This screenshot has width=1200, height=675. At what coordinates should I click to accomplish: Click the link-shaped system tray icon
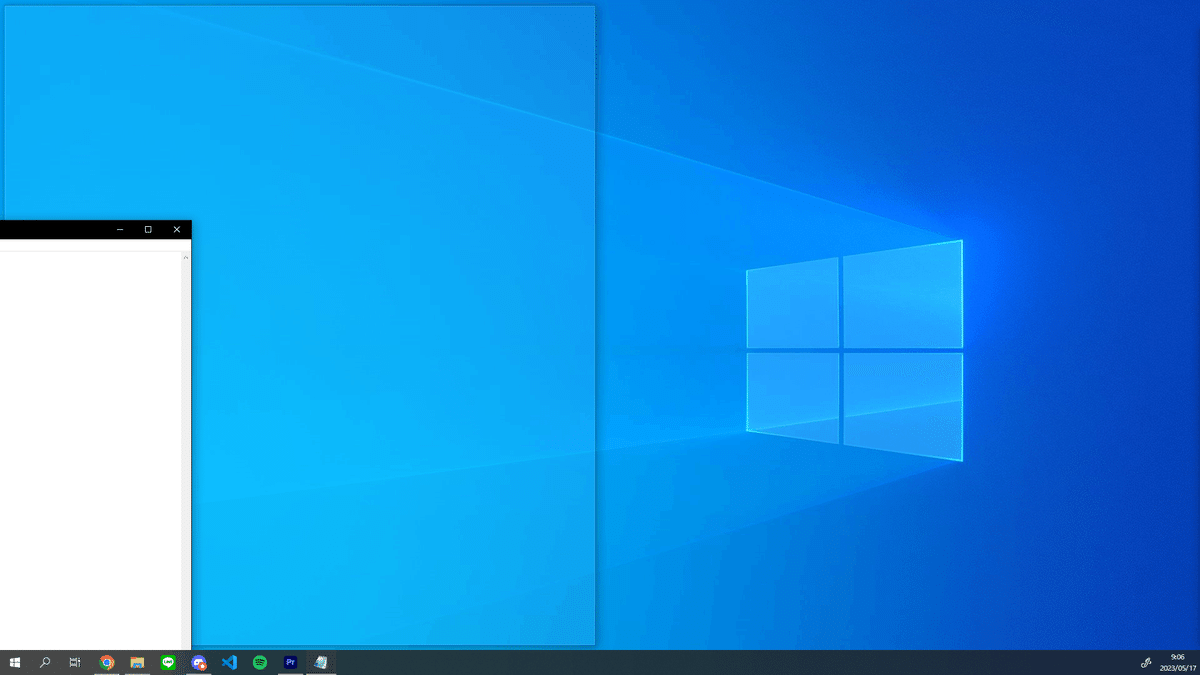[1146, 662]
